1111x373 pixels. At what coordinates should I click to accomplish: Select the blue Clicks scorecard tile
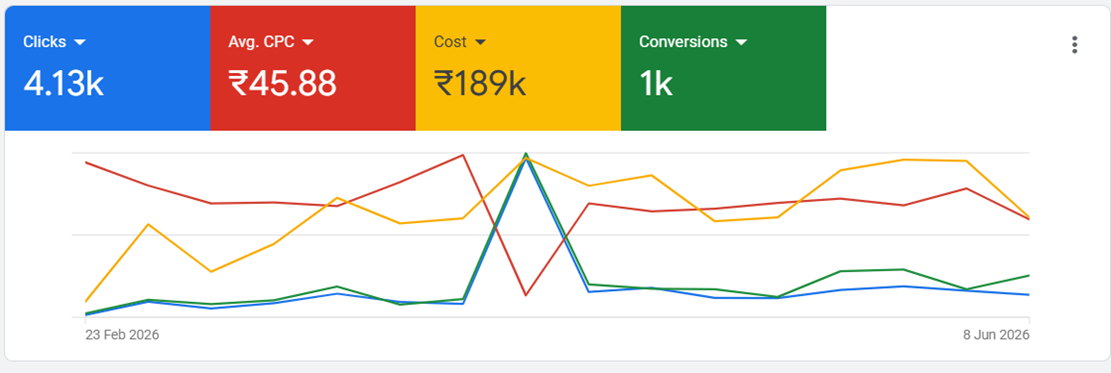click(x=108, y=68)
